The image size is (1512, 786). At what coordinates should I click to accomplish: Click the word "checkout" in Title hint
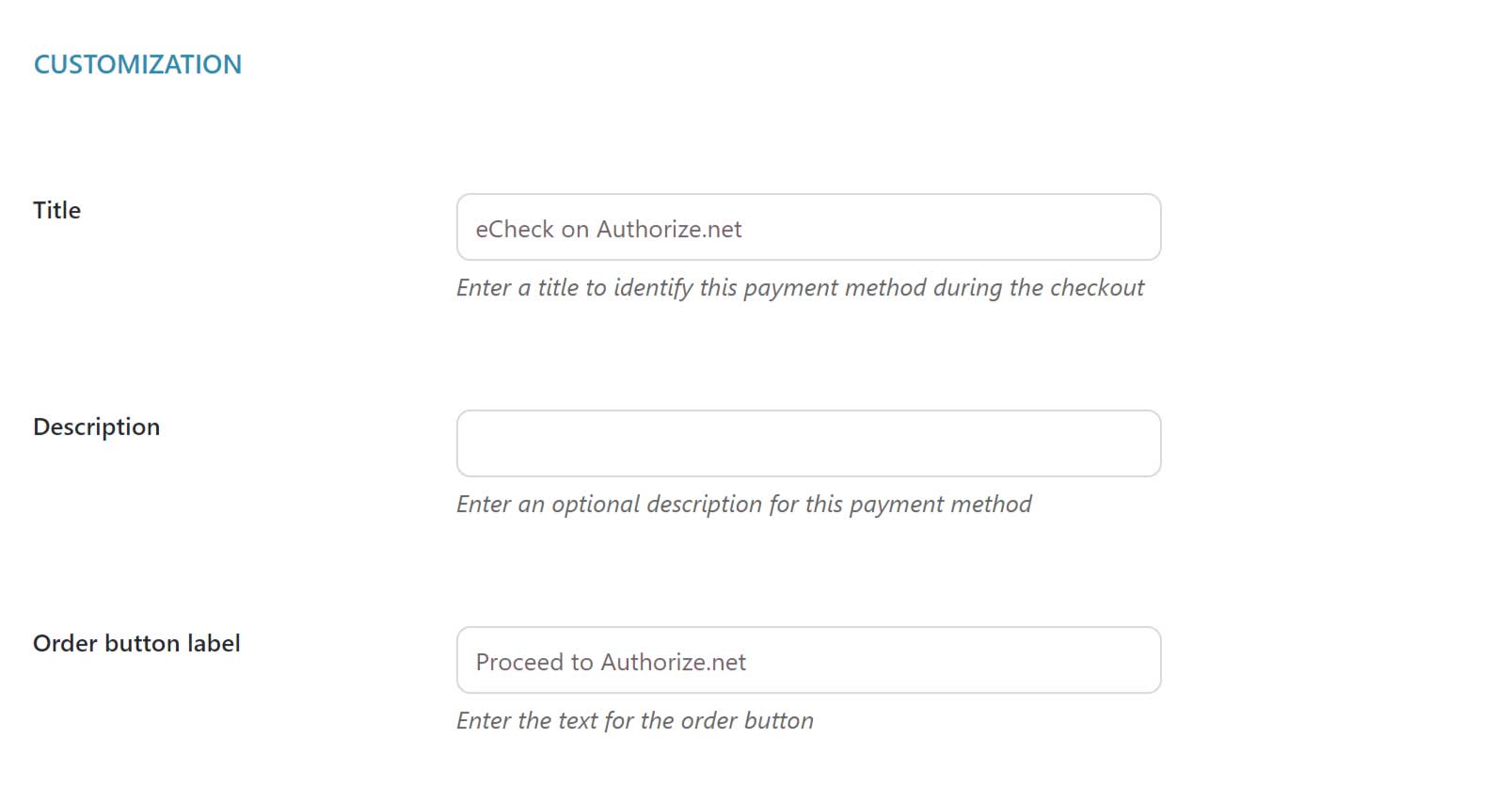point(1097,287)
